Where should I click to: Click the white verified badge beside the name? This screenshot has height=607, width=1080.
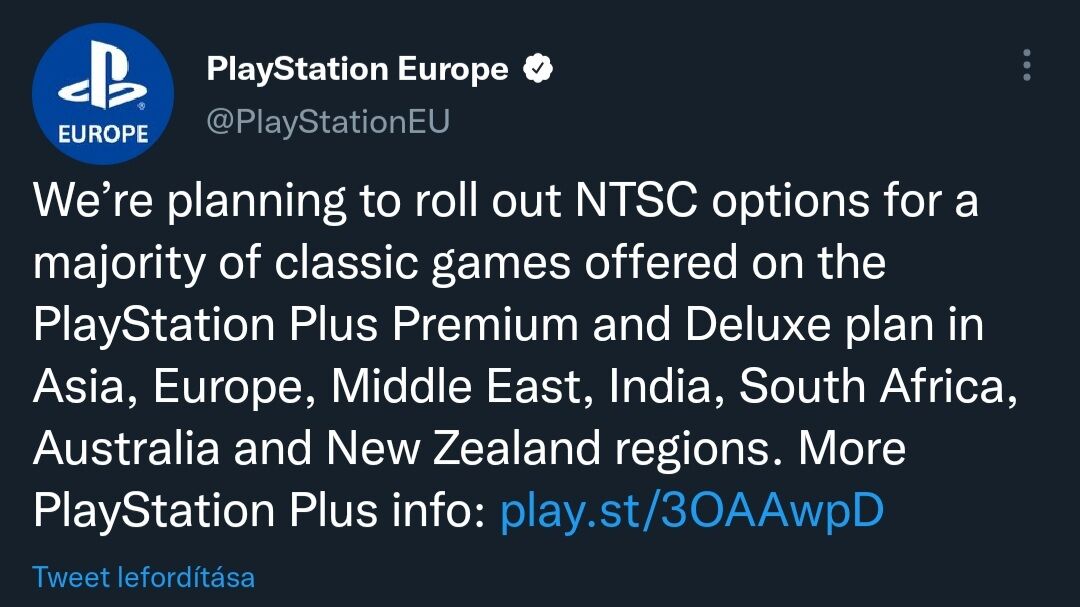click(539, 69)
